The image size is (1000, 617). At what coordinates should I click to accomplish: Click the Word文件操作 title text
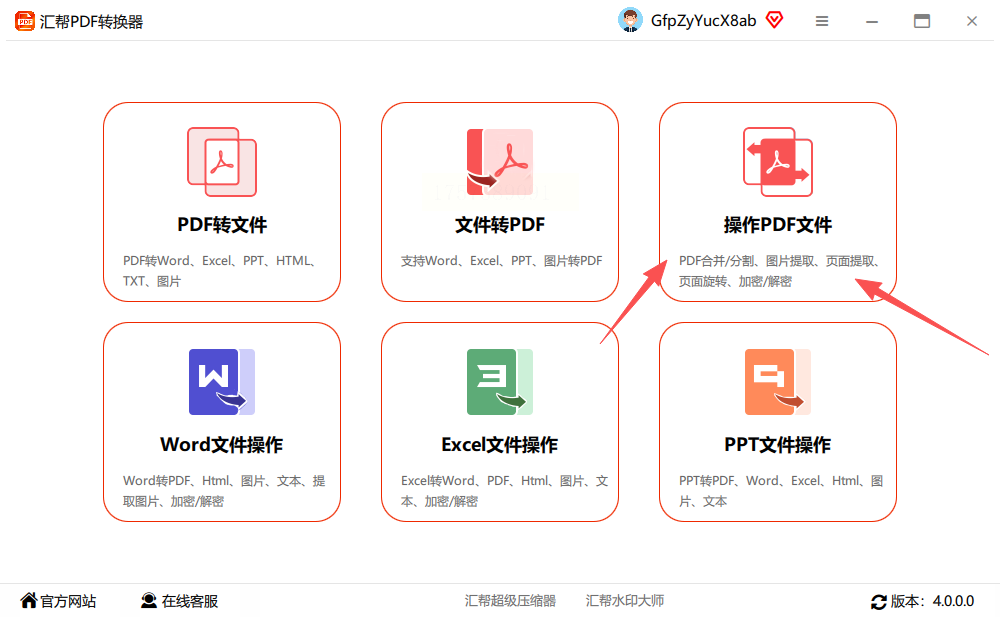click(x=222, y=445)
